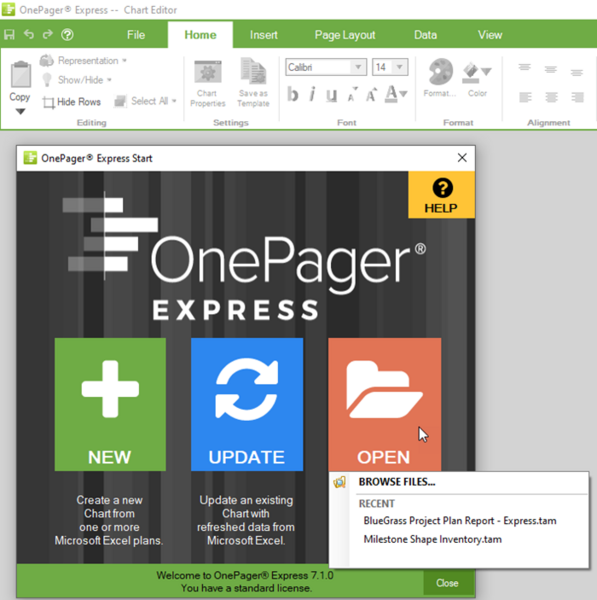Open Chart Properties settings
The width and height of the screenshot is (597, 600).
(208, 84)
